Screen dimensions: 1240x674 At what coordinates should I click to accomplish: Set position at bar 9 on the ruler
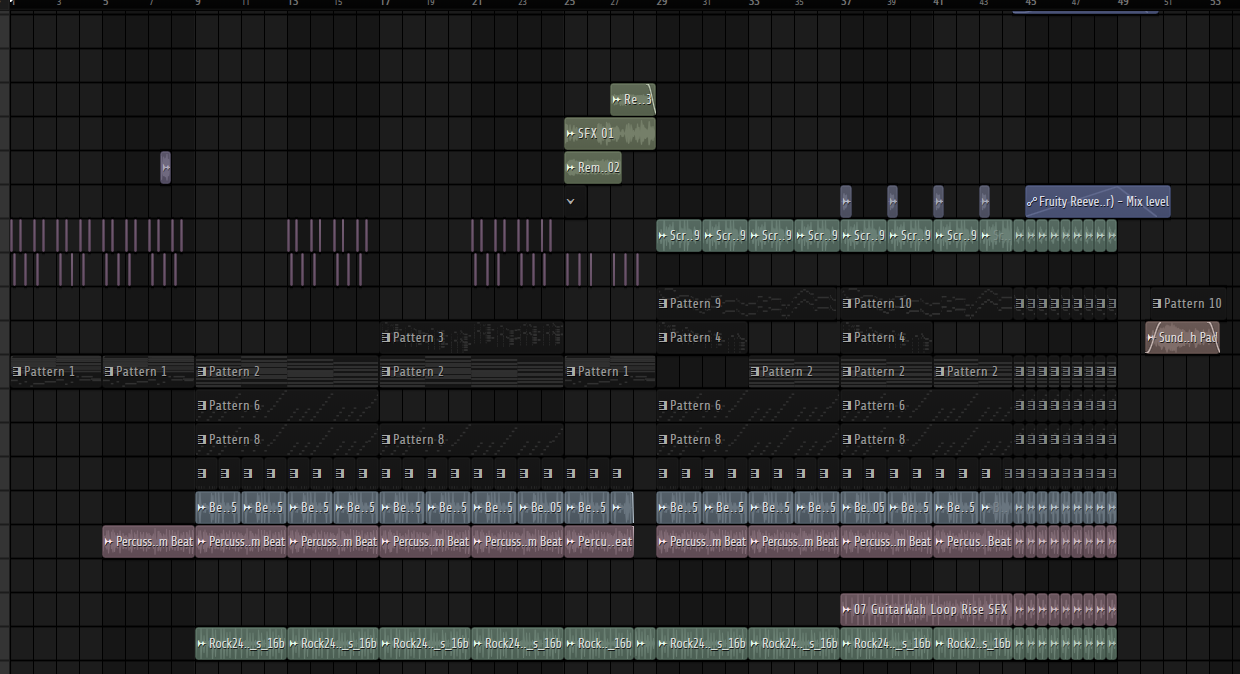(198, 4)
